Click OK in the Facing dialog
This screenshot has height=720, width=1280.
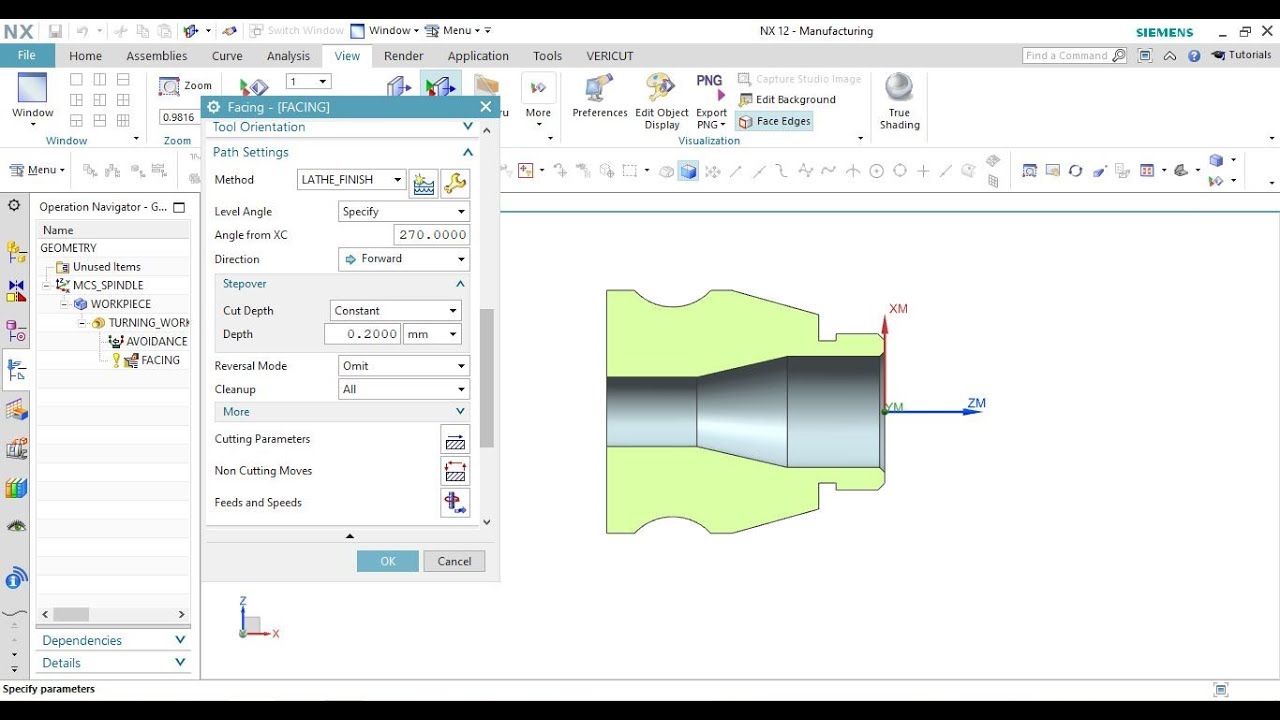point(388,561)
